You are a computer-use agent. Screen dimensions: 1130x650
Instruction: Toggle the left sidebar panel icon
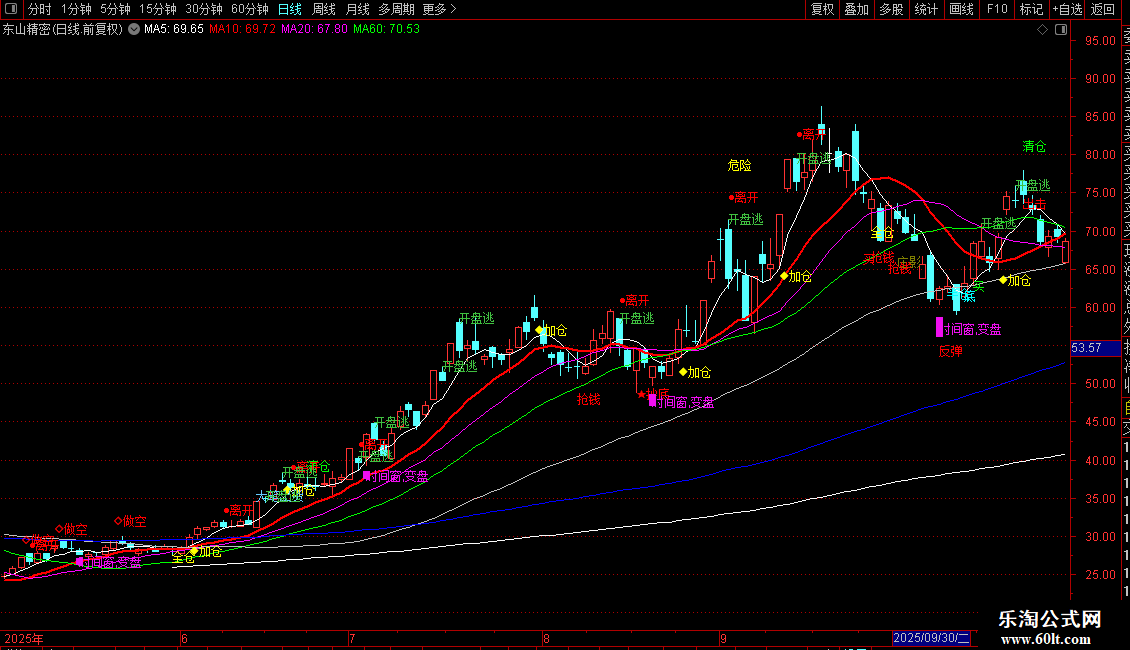point(11,9)
